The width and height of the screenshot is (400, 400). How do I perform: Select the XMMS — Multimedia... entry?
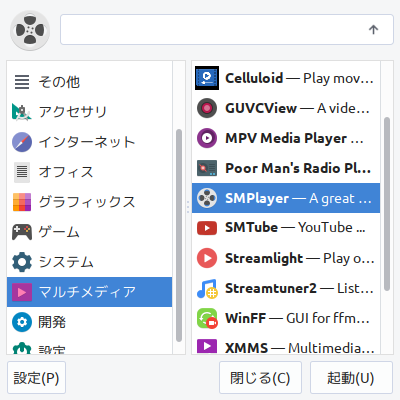click(x=286, y=344)
